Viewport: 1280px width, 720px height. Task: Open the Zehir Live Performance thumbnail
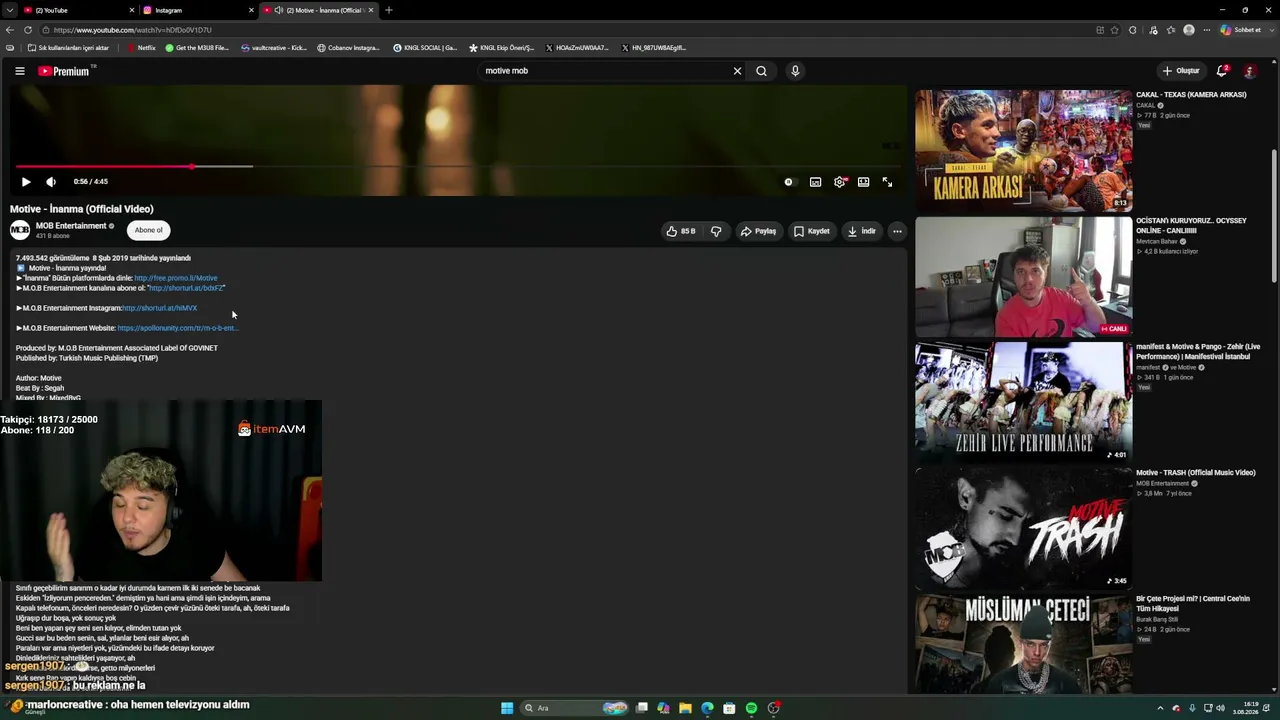(1024, 403)
